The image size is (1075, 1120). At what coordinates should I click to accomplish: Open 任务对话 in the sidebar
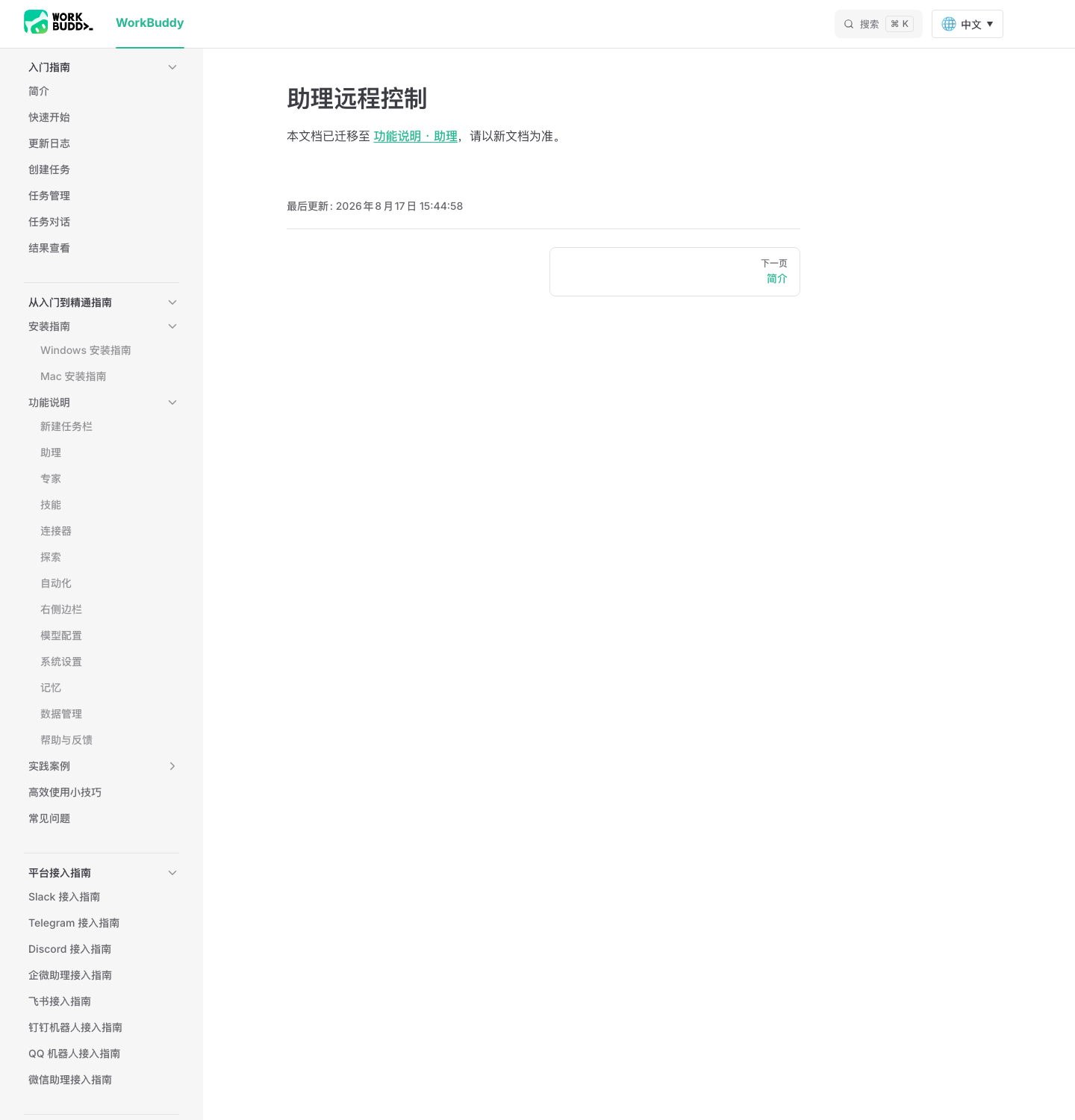(49, 222)
